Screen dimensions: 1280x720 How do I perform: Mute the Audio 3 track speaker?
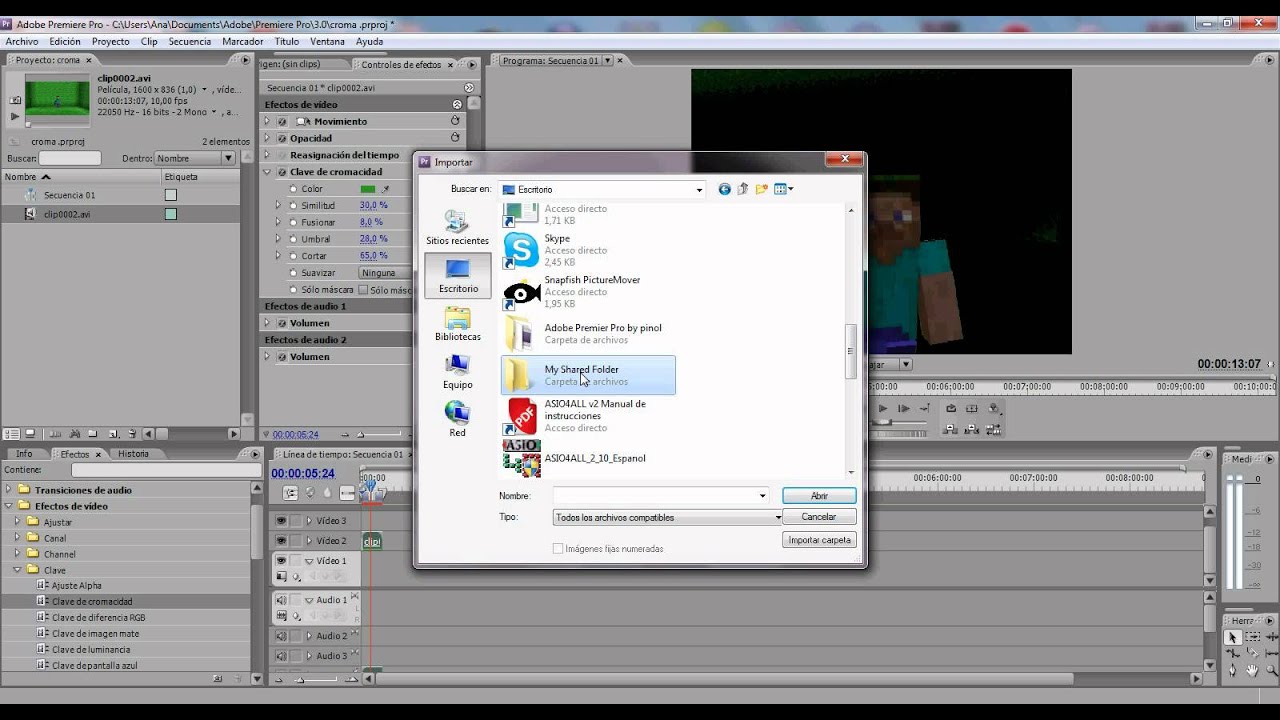[x=281, y=656]
